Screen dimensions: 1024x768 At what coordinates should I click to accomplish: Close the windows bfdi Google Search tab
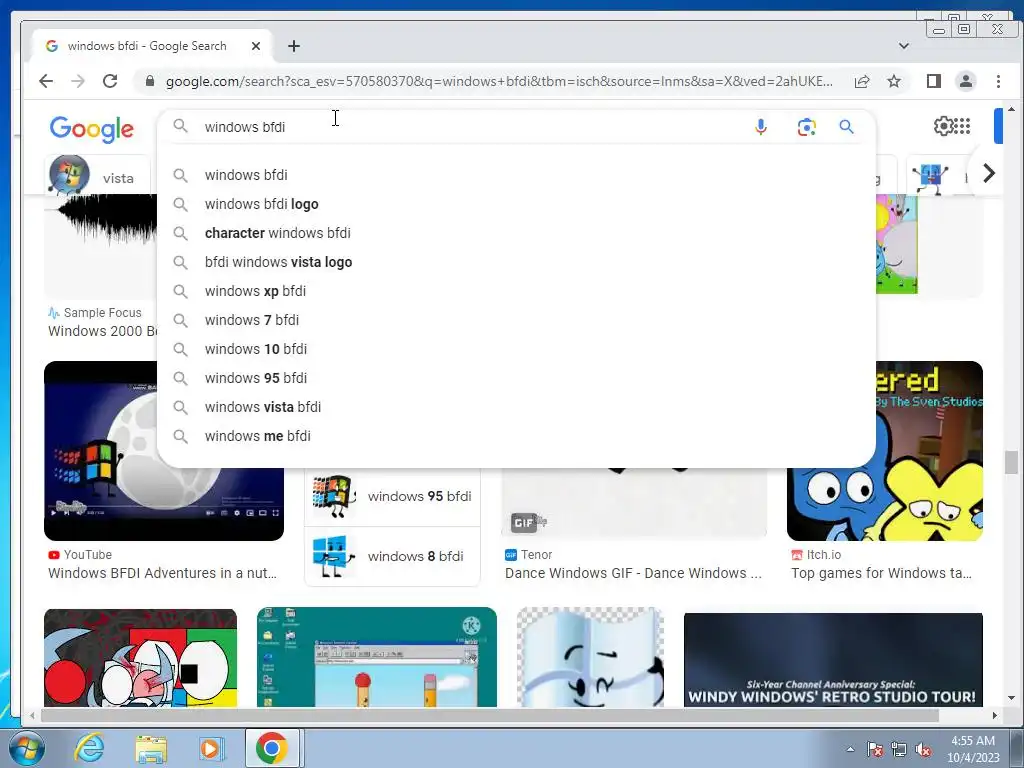pos(256,46)
